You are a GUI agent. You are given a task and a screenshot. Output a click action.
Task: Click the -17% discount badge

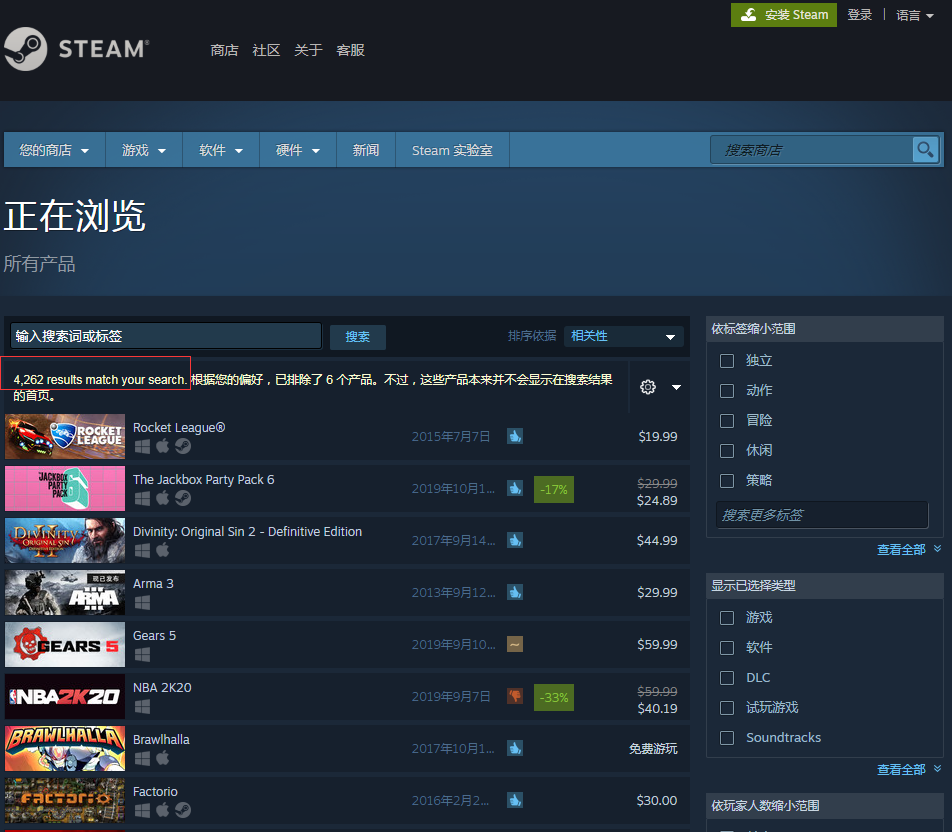point(554,489)
